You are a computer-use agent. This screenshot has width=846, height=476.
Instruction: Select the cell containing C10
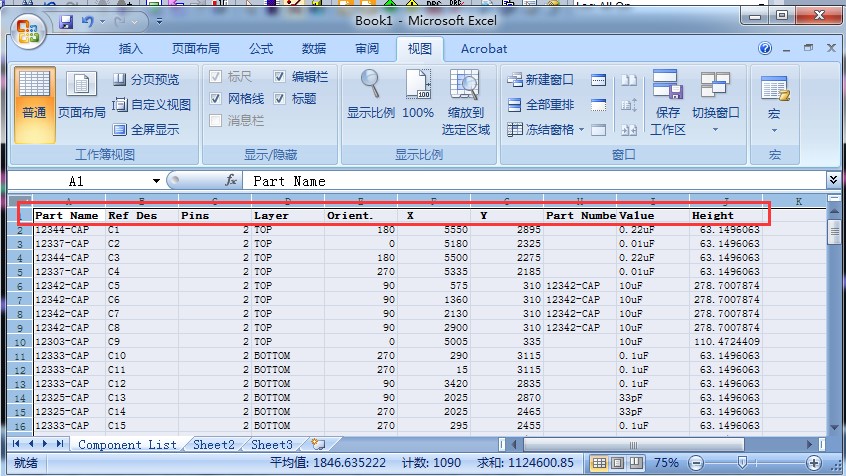[x=142, y=356]
